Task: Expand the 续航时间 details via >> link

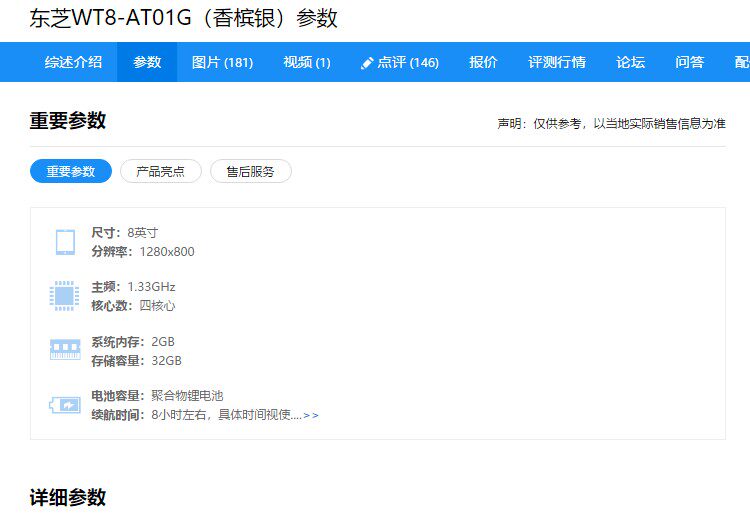Action: 311,415
